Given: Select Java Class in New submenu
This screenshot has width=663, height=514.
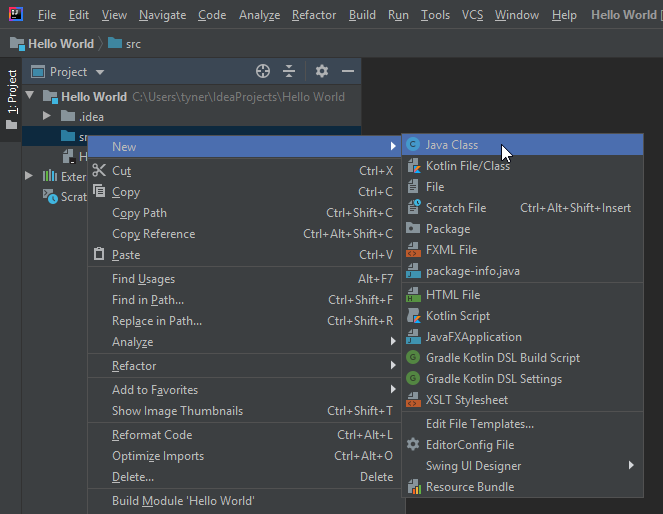Looking at the screenshot, I should tap(451, 145).
